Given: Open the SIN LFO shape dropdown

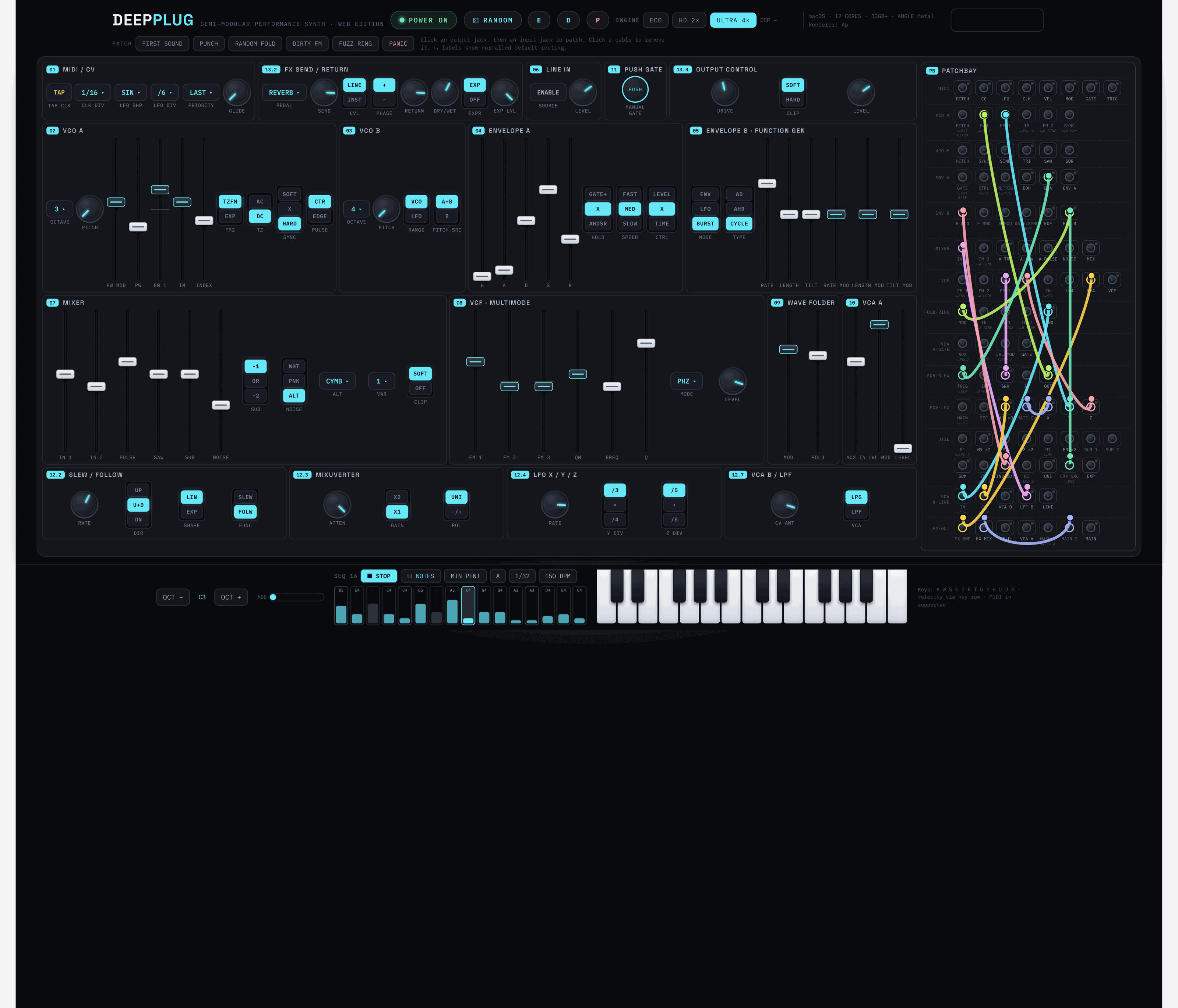Looking at the screenshot, I should pyautogui.click(x=131, y=93).
